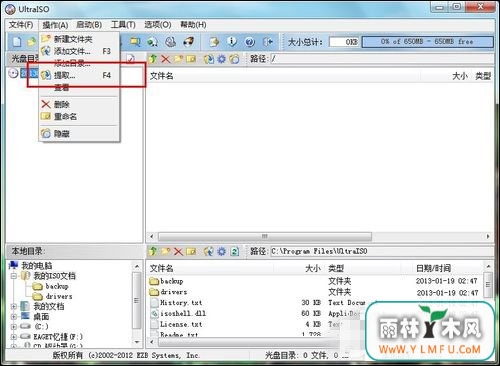Click gear properties icon in disc pane toolbar
500x366 pixels.
tap(222, 59)
